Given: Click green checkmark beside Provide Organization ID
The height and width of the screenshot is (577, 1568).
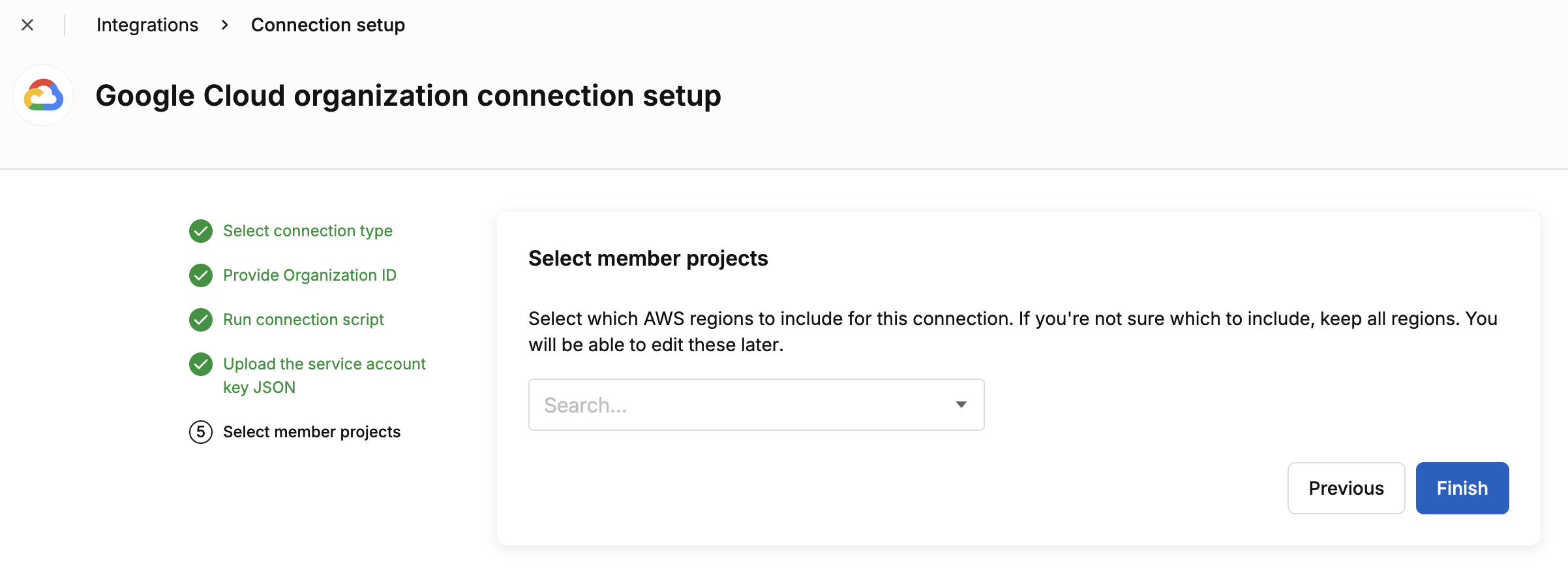Looking at the screenshot, I should [201, 275].
